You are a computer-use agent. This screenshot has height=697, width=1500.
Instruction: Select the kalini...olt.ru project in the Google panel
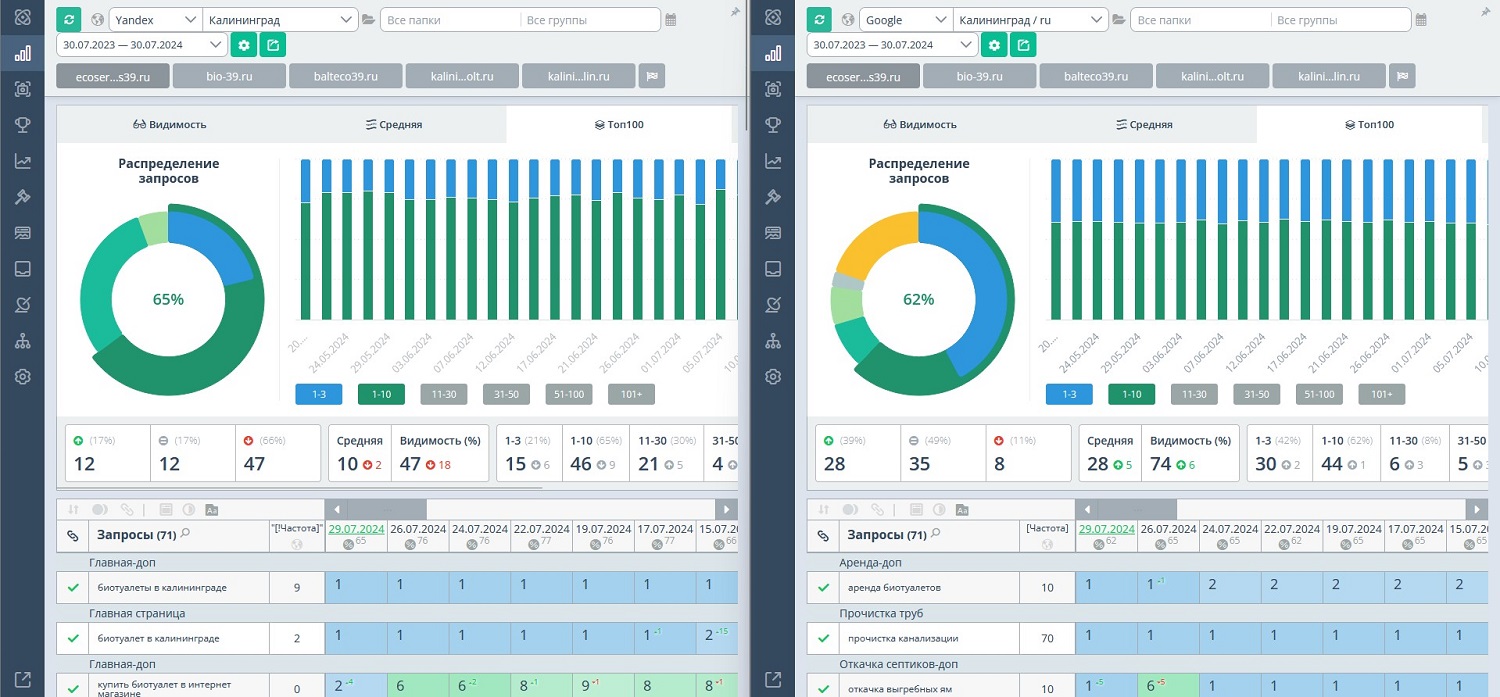pos(1213,76)
